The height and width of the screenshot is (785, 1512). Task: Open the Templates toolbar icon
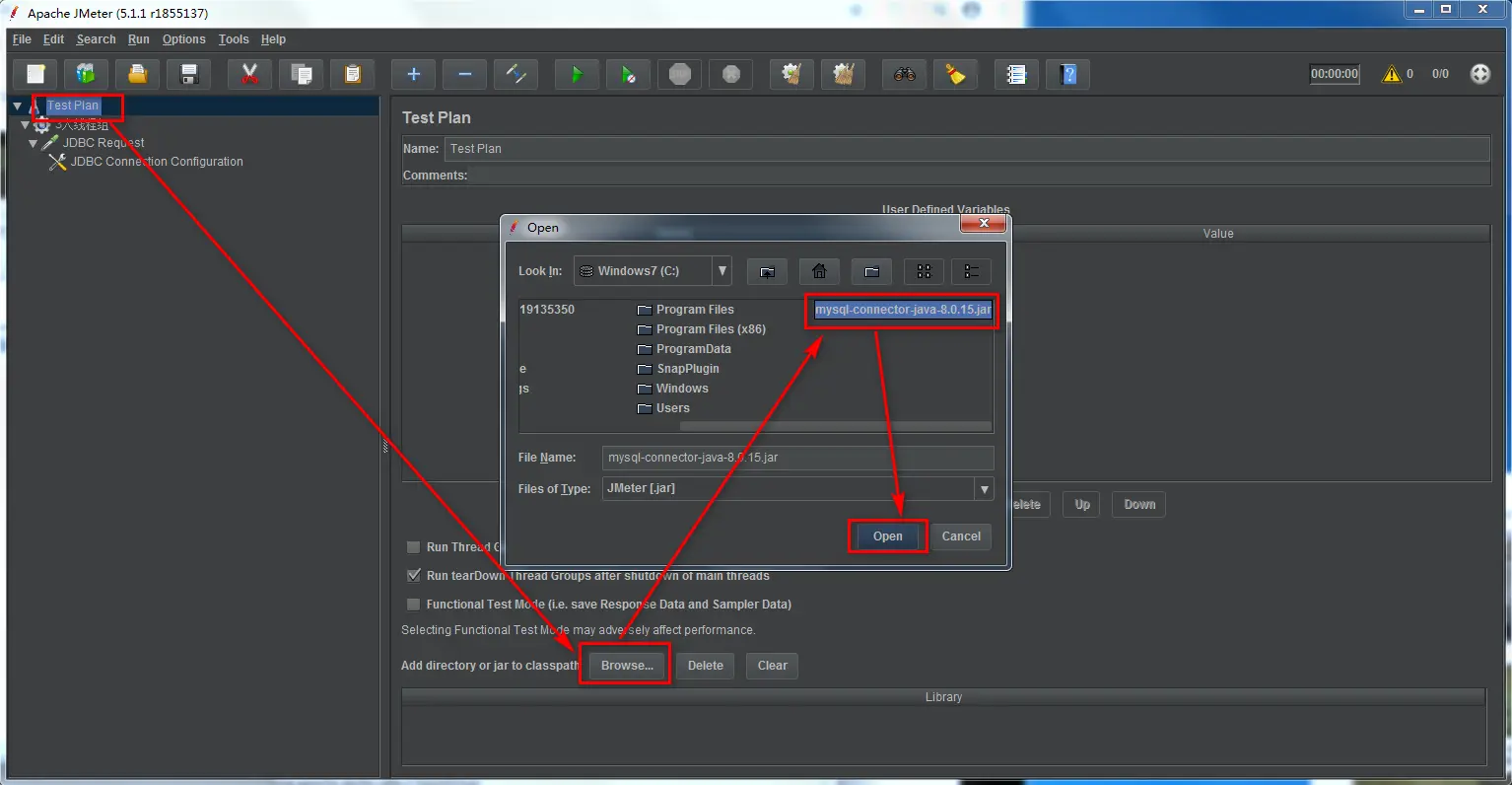(x=87, y=74)
